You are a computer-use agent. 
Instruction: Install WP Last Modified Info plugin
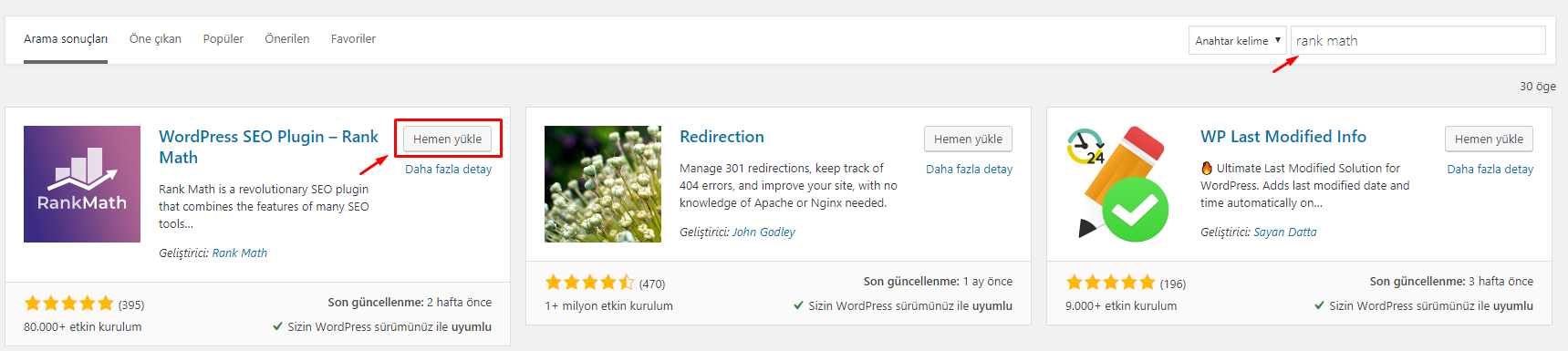(1489, 139)
